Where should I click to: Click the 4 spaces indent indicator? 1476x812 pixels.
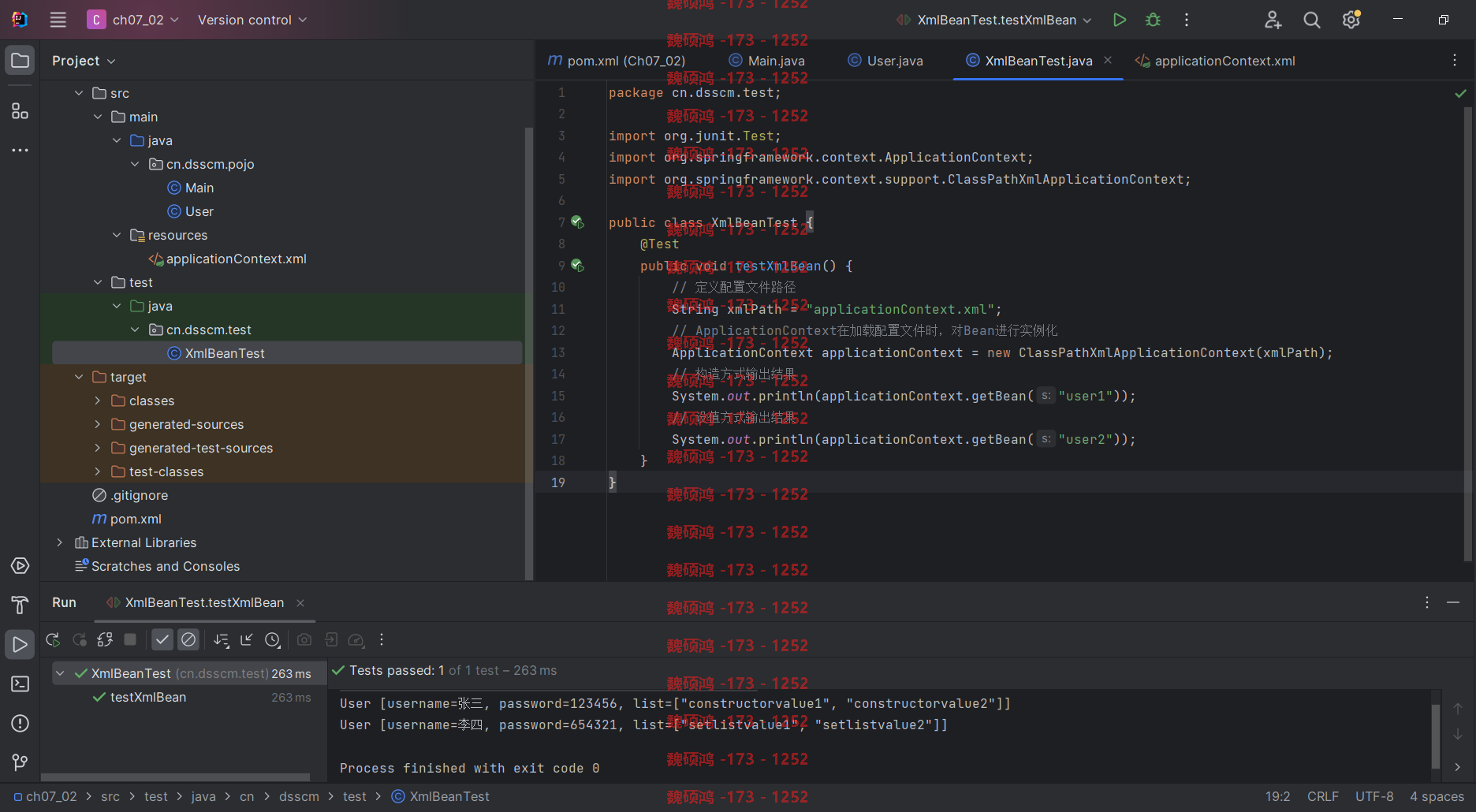pos(1437,797)
